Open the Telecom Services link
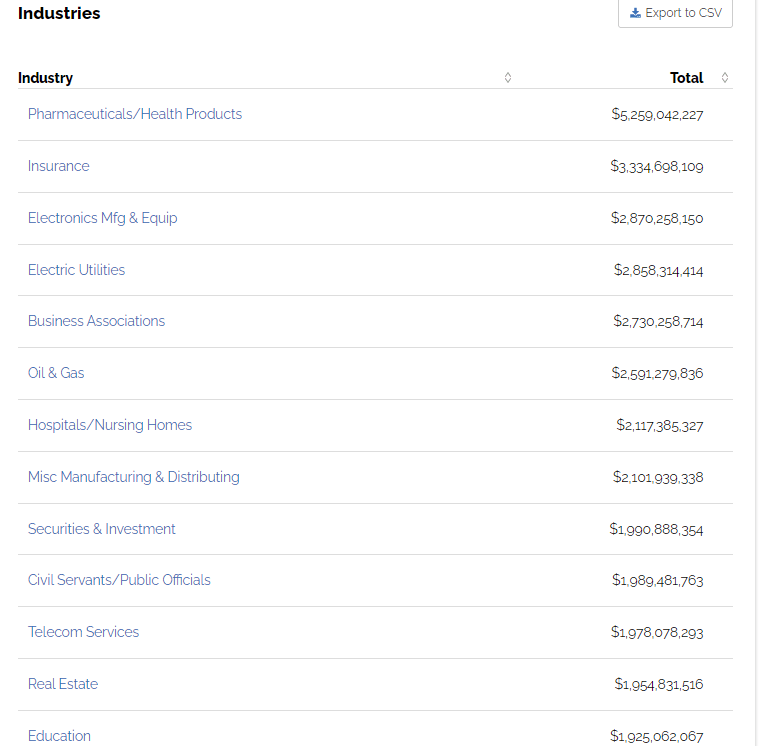 pyautogui.click(x=83, y=632)
